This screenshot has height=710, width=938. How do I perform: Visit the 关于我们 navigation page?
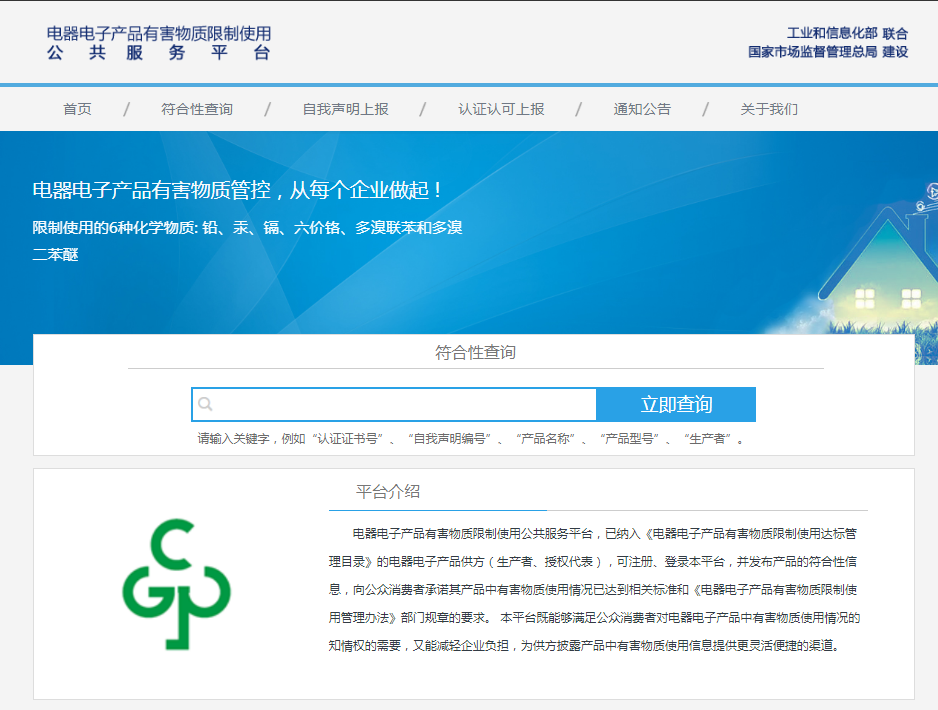(769, 109)
